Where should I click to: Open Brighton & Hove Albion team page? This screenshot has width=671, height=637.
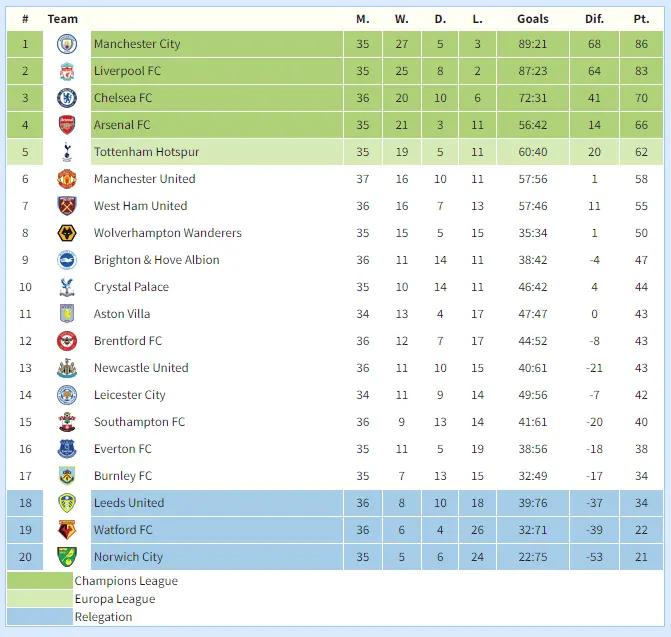pos(156,260)
